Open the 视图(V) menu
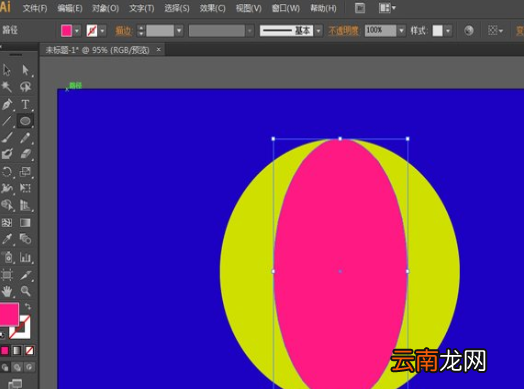The width and height of the screenshot is (524, 389). pyautogui.click(x=249, y=8)
